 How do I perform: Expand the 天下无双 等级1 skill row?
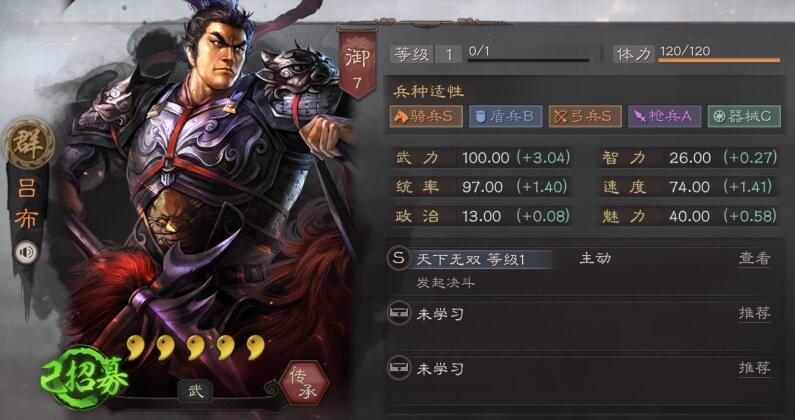coord(582,270)
